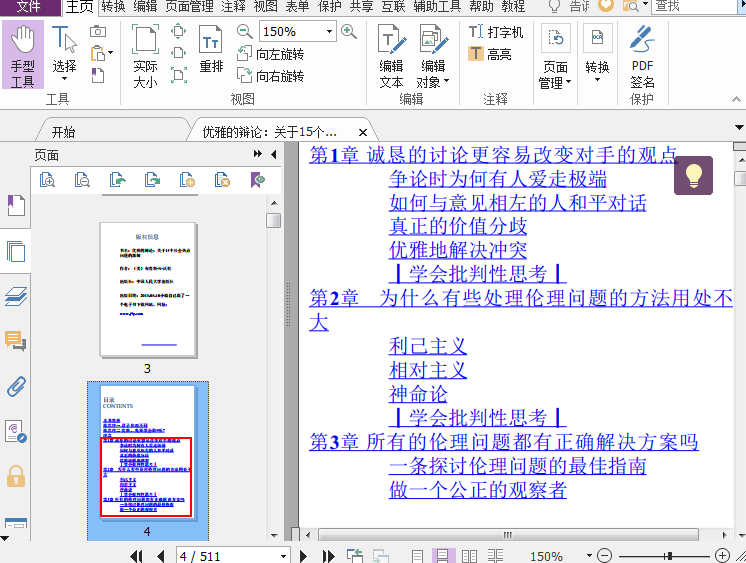This screenshot has width=746, height=563.
Task: Toggle the 重排 reflow view
Action: click(x=211, y=49)
